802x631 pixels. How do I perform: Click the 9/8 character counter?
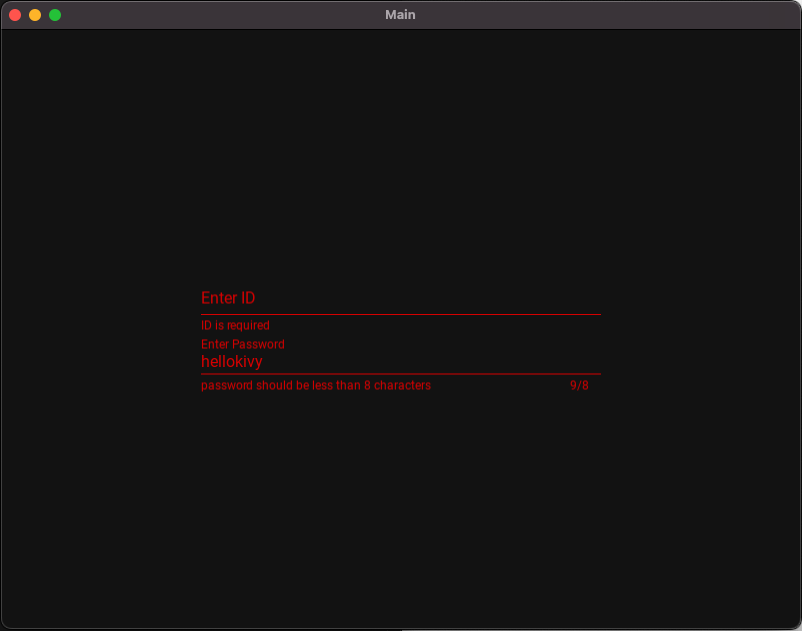point(579,386)
